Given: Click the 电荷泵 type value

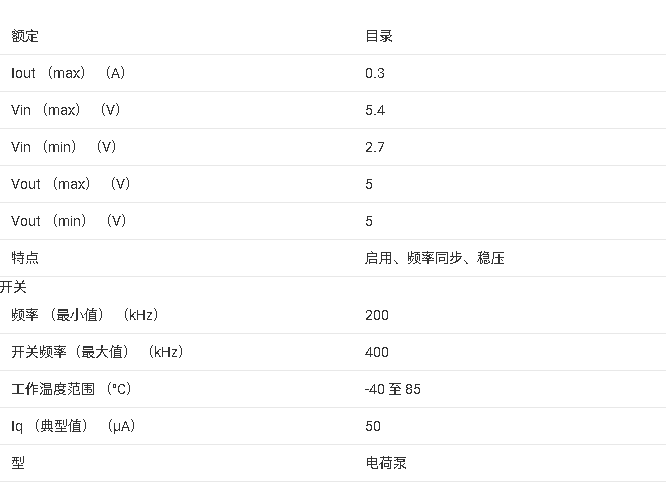Looking at the screenshot, I should [385, 463].
